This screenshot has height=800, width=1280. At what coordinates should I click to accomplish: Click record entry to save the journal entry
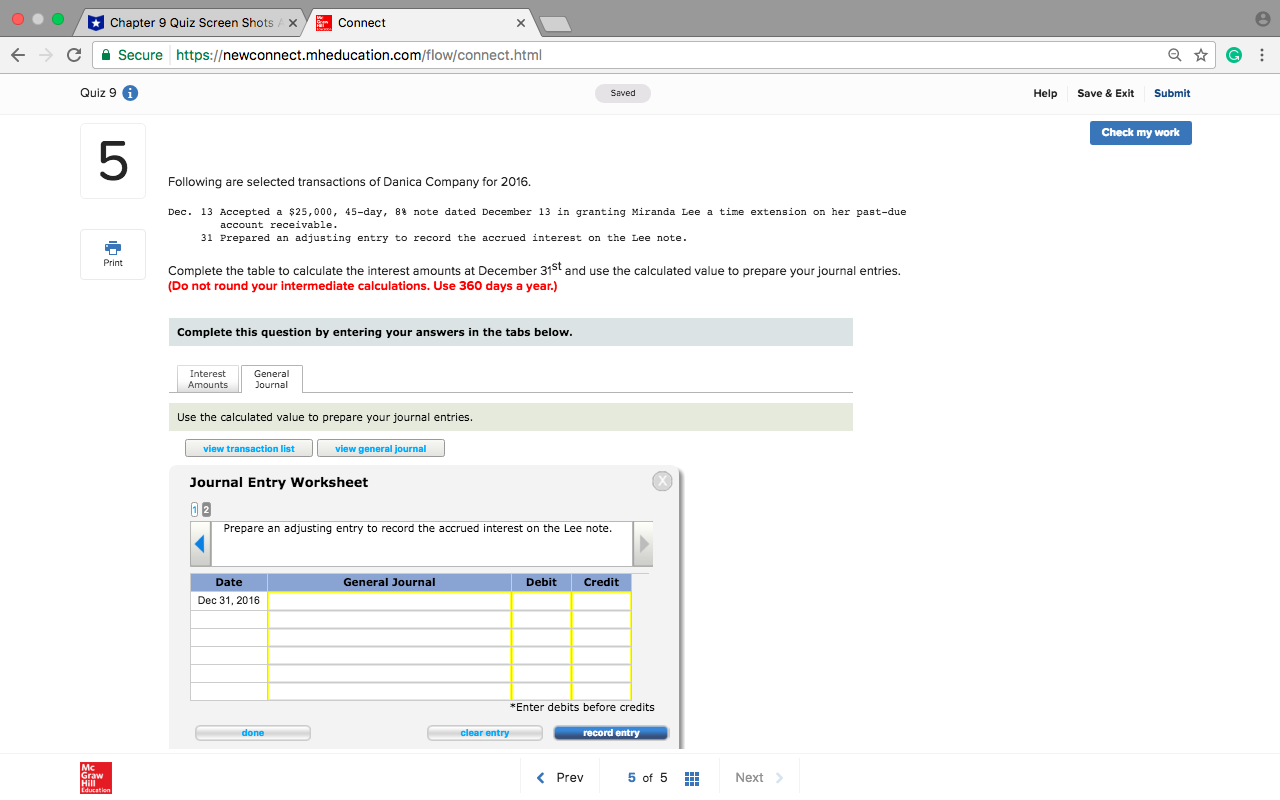pos(610,732)
